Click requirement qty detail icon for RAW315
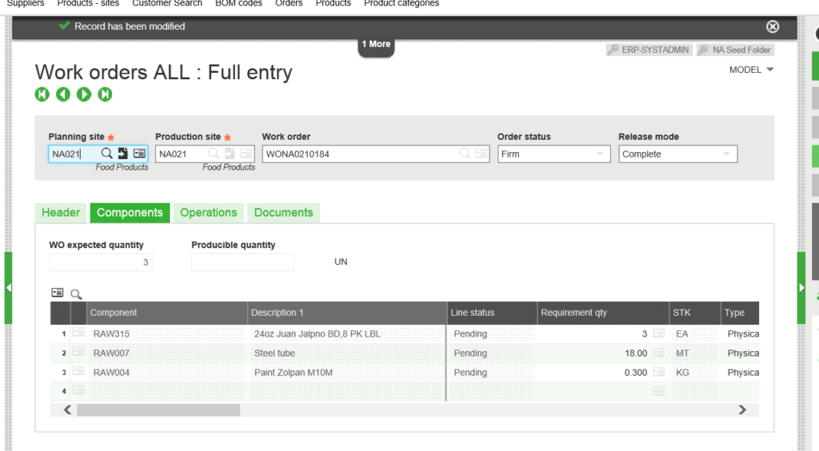819x451 pixels. (x=659, y=333)
